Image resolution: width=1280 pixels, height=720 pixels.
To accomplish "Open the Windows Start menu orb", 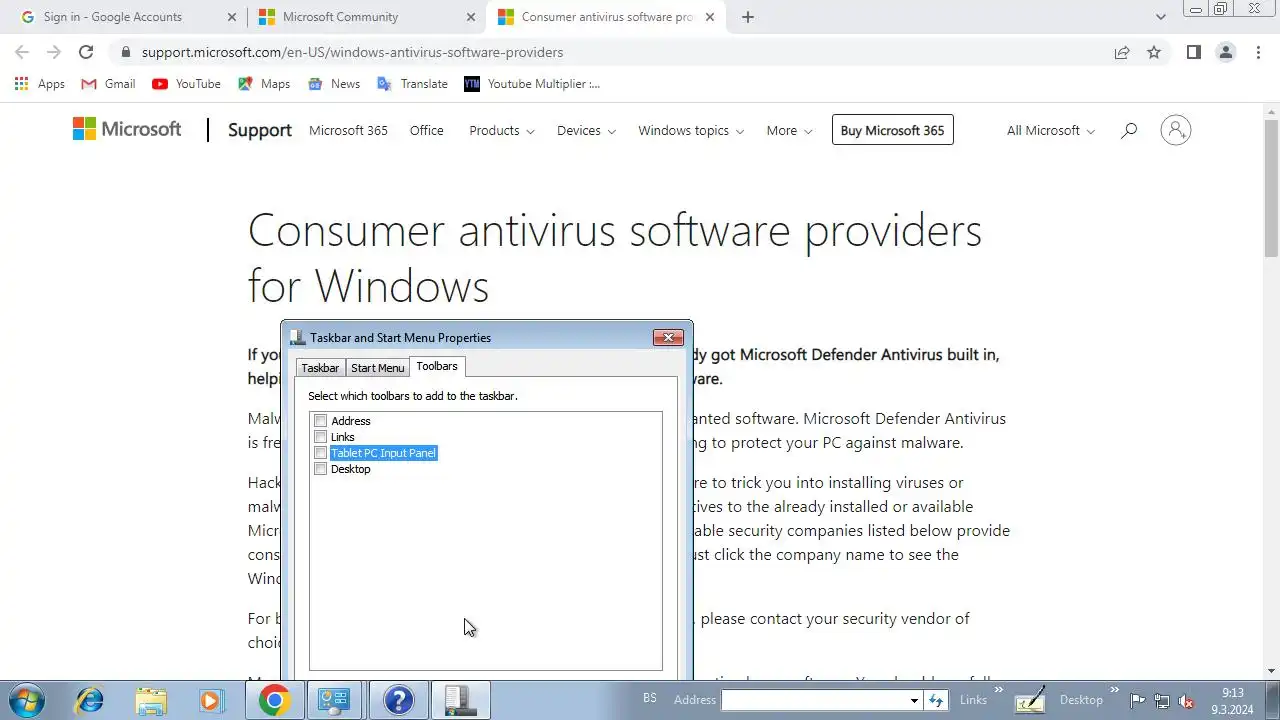I will click(26, 700).
